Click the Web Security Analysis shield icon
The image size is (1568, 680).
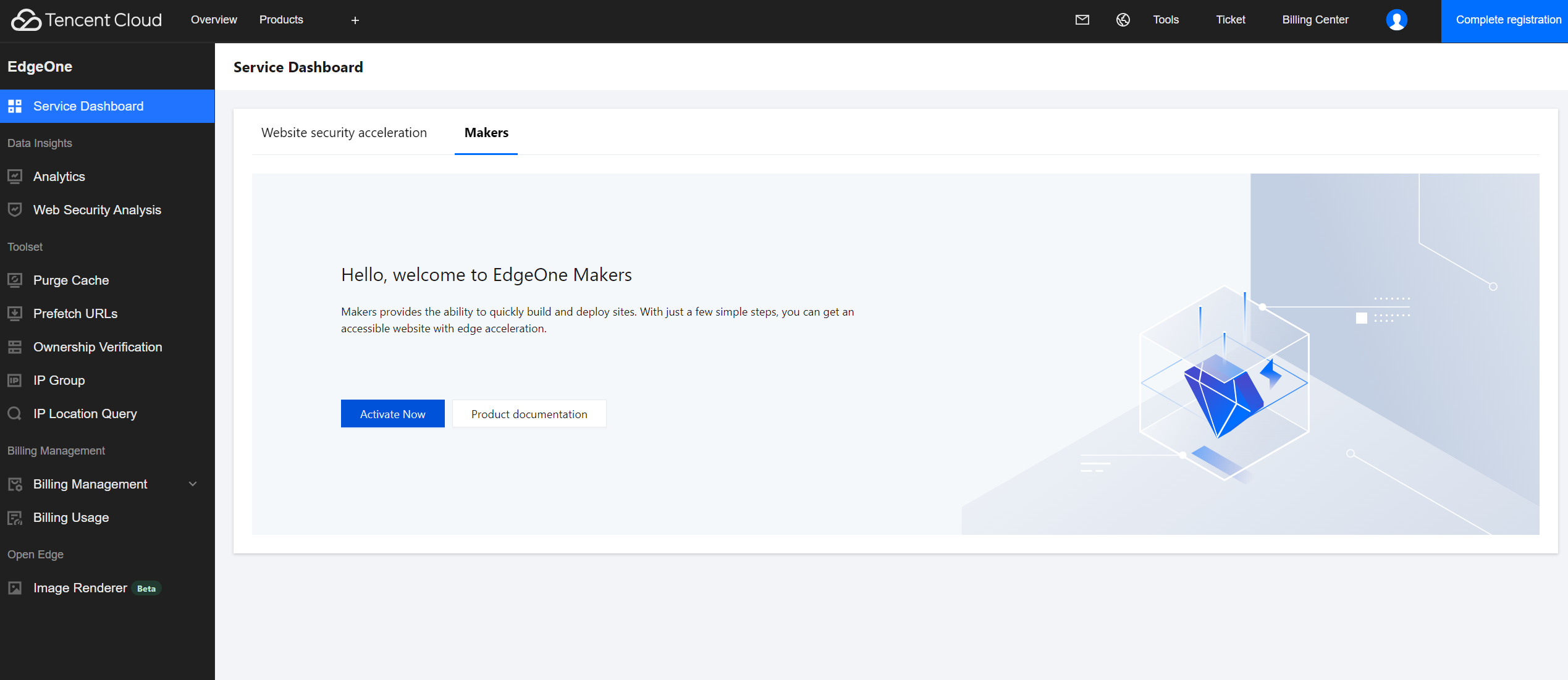[15, 210]
